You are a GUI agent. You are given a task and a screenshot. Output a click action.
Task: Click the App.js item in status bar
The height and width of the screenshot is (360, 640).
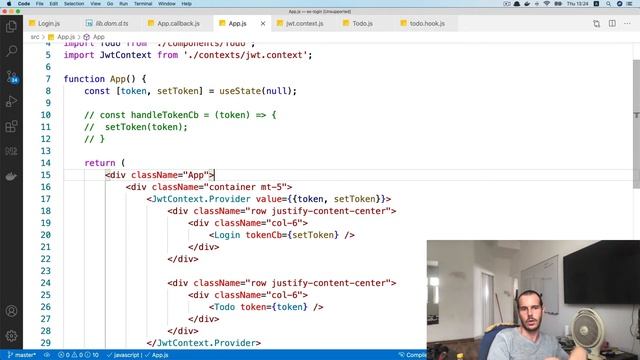click(x=156, y=355)
